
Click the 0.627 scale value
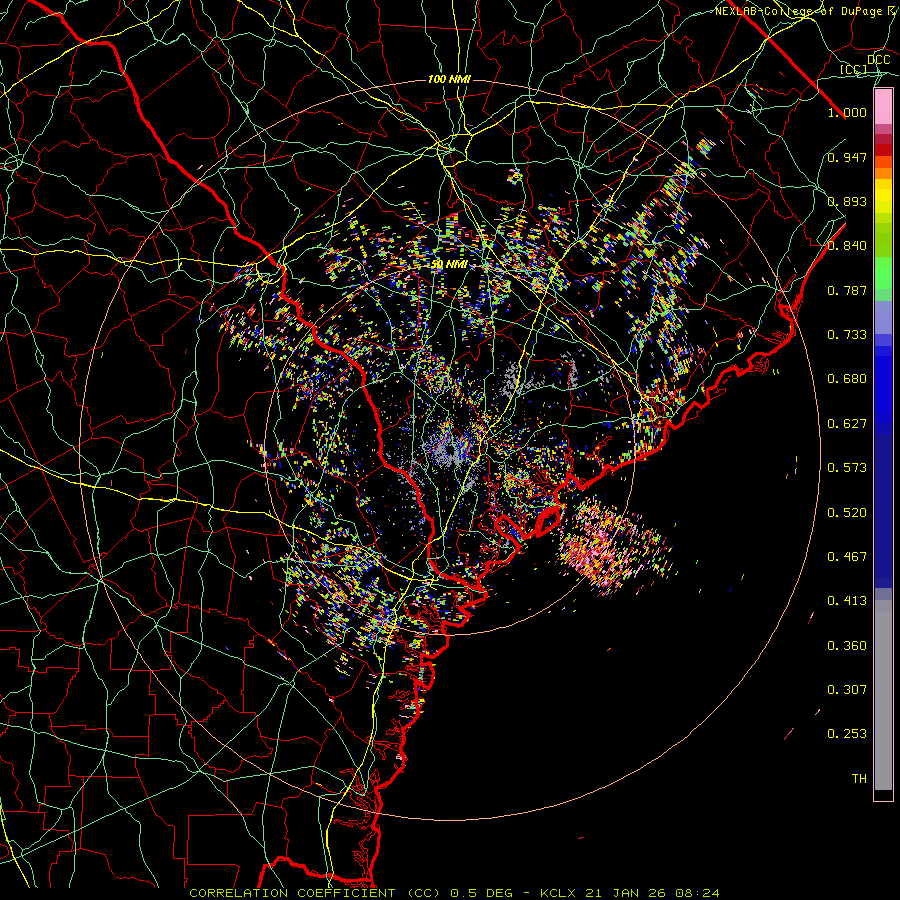coord(847,424)
